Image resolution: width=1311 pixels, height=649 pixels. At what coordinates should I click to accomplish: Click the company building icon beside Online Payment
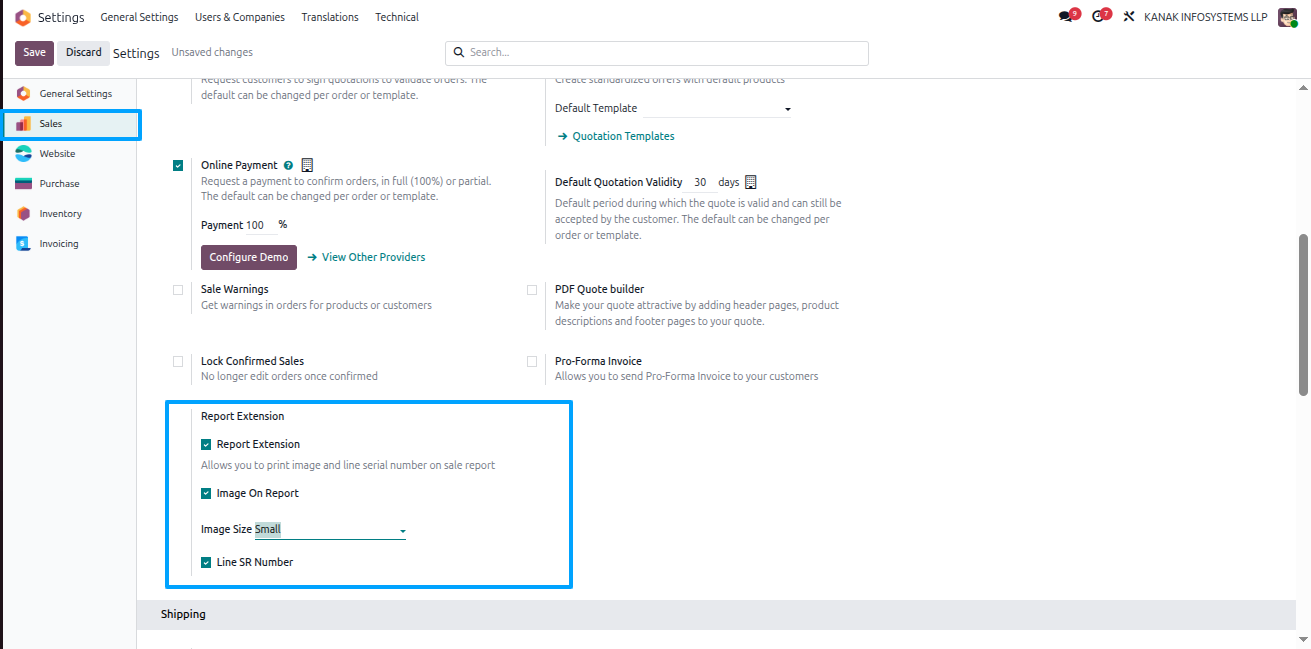tap(307, 165)
